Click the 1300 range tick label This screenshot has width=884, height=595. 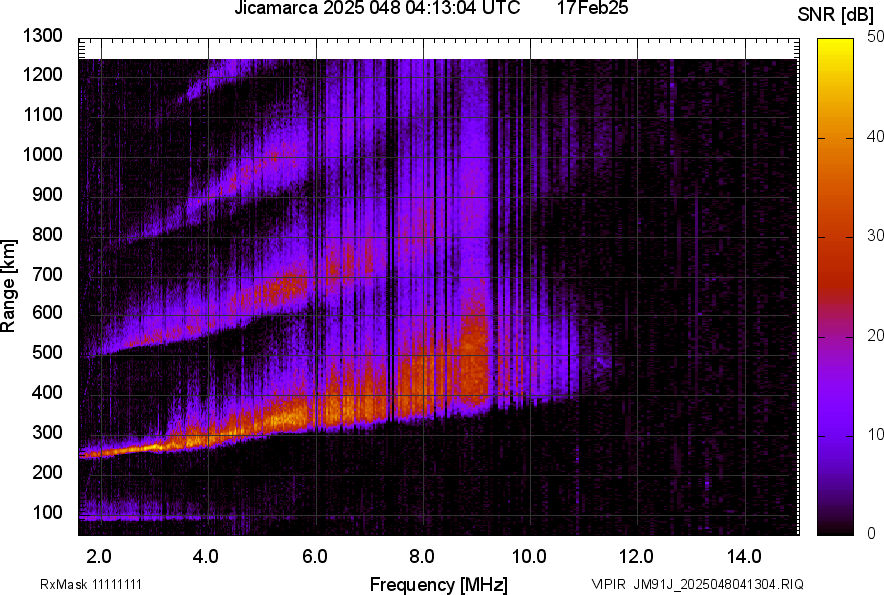coord(41,37)
